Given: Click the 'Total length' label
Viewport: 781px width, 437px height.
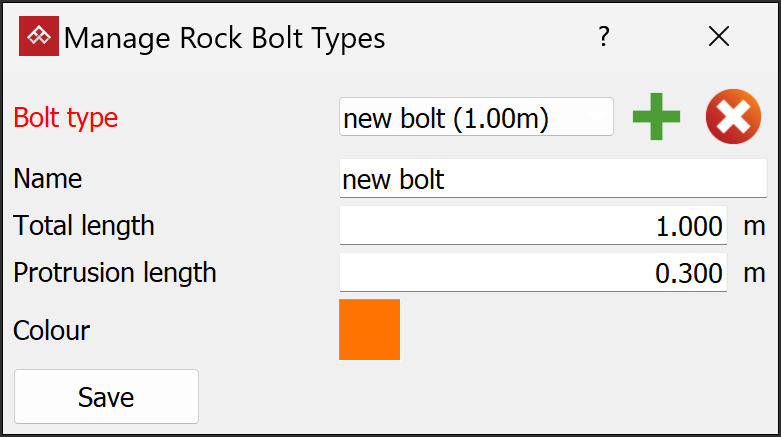Looking at the screenshot, I should (84, 226).
